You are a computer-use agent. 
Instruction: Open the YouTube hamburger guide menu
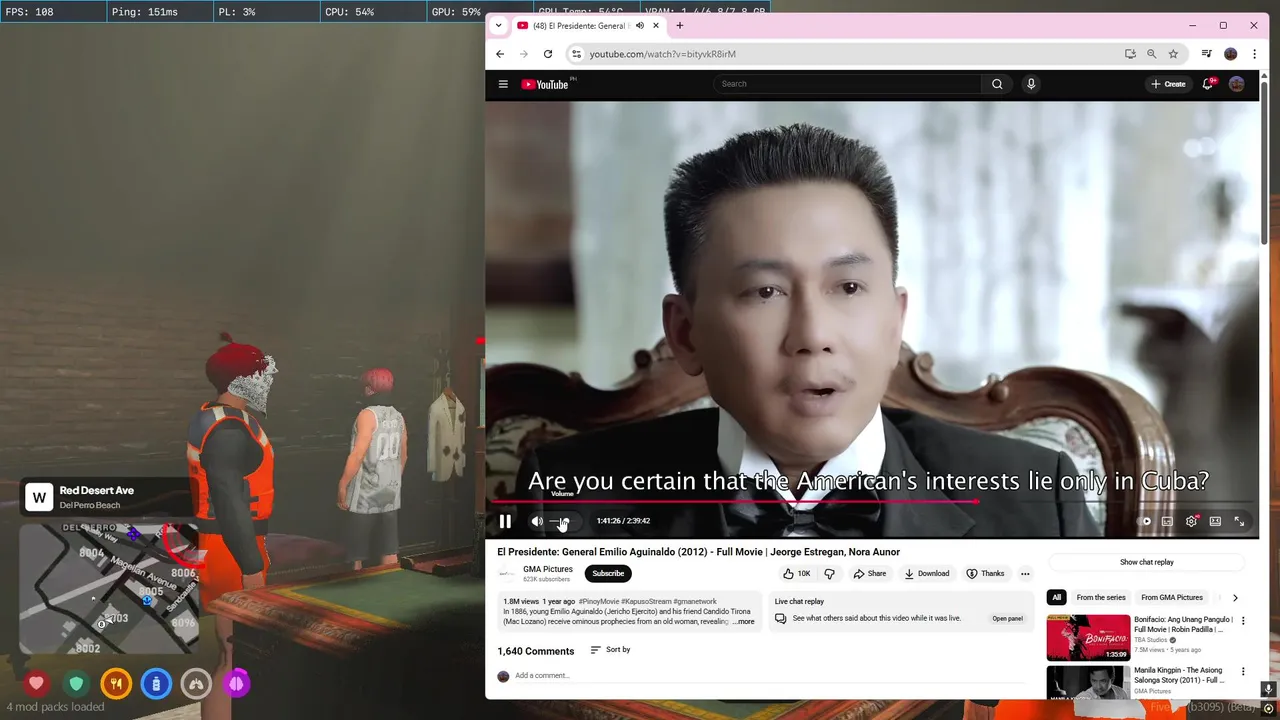[503, 84]
